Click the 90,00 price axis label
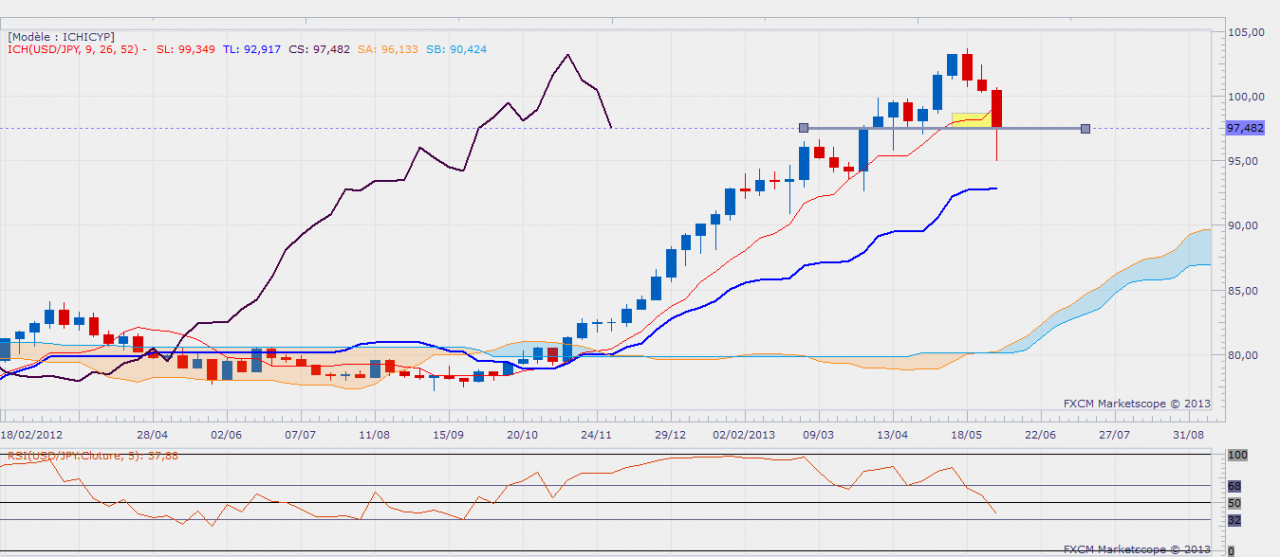 pos(1245,226)
